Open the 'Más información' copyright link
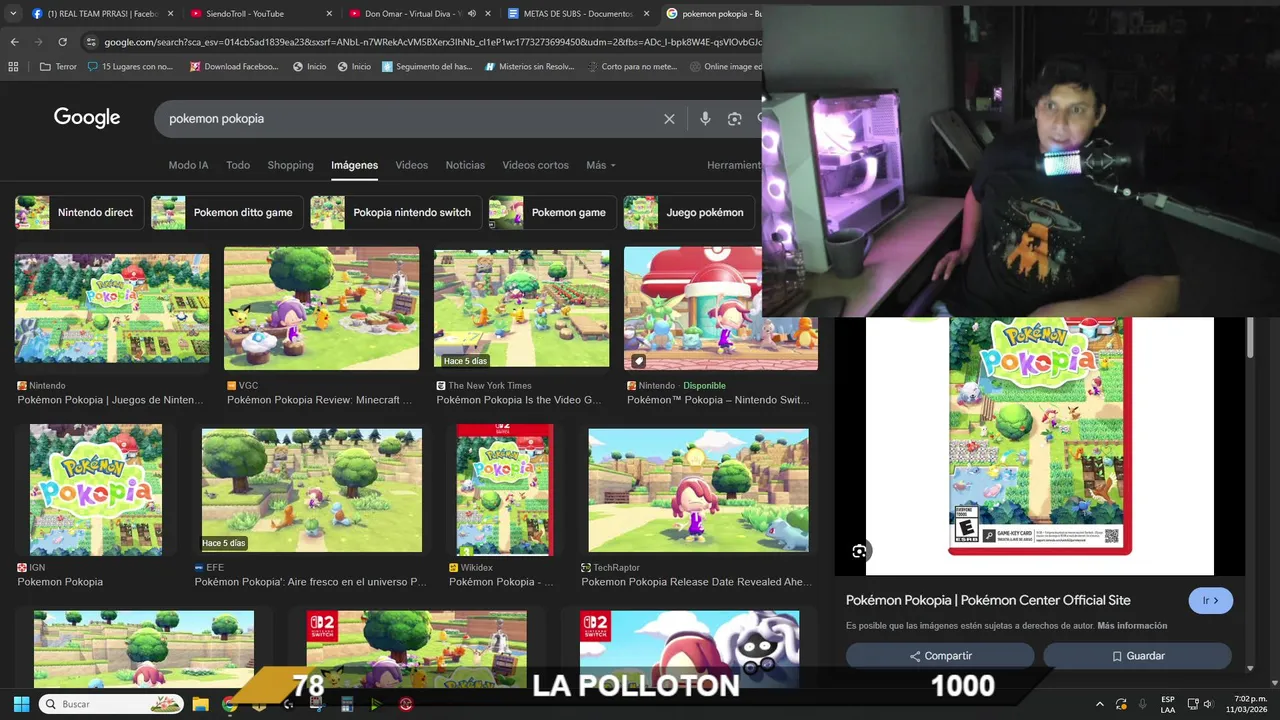 1132,626
